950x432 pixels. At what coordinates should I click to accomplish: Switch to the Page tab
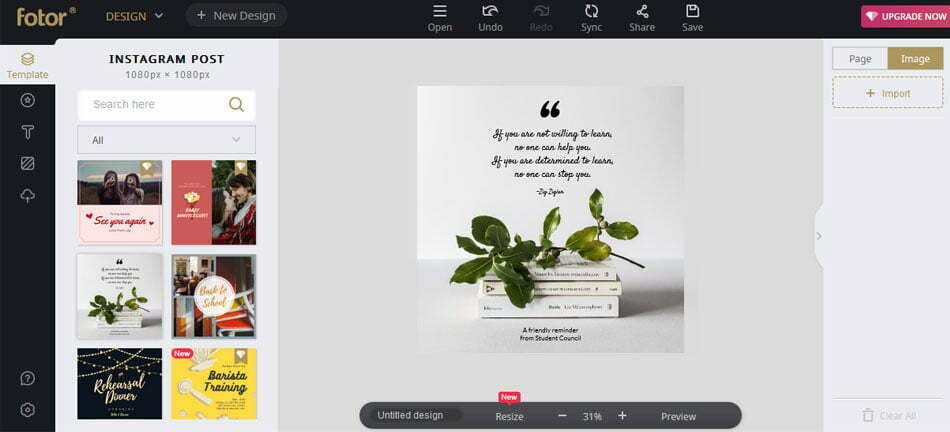click(860, 59)
